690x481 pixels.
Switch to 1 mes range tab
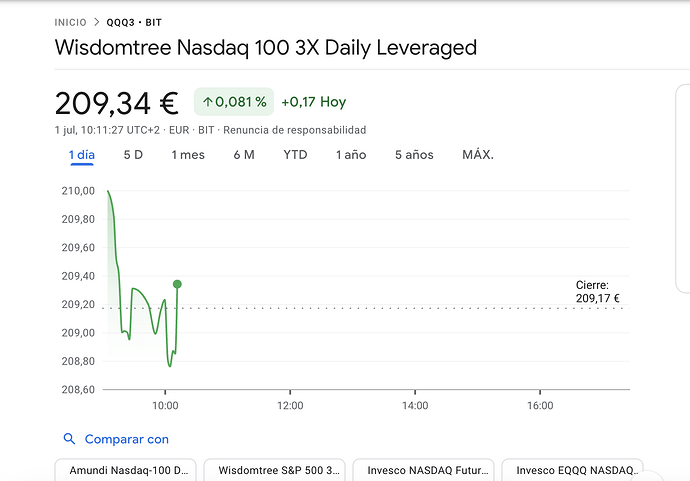188,155
